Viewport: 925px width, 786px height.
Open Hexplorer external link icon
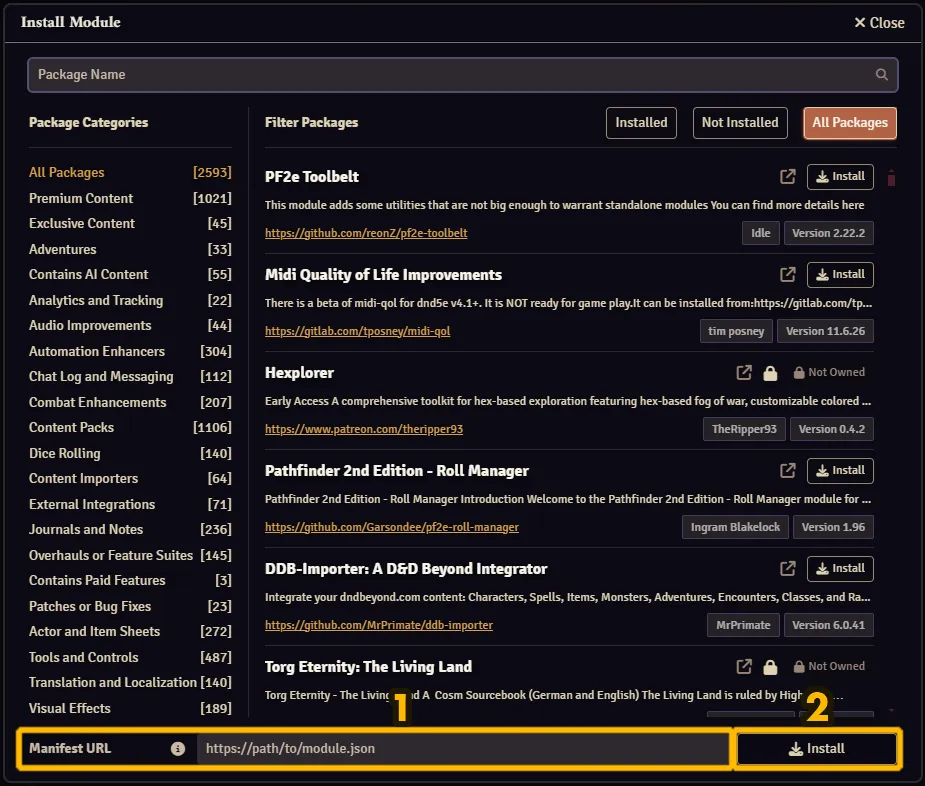pyautogui.click(x=744, y=372)
